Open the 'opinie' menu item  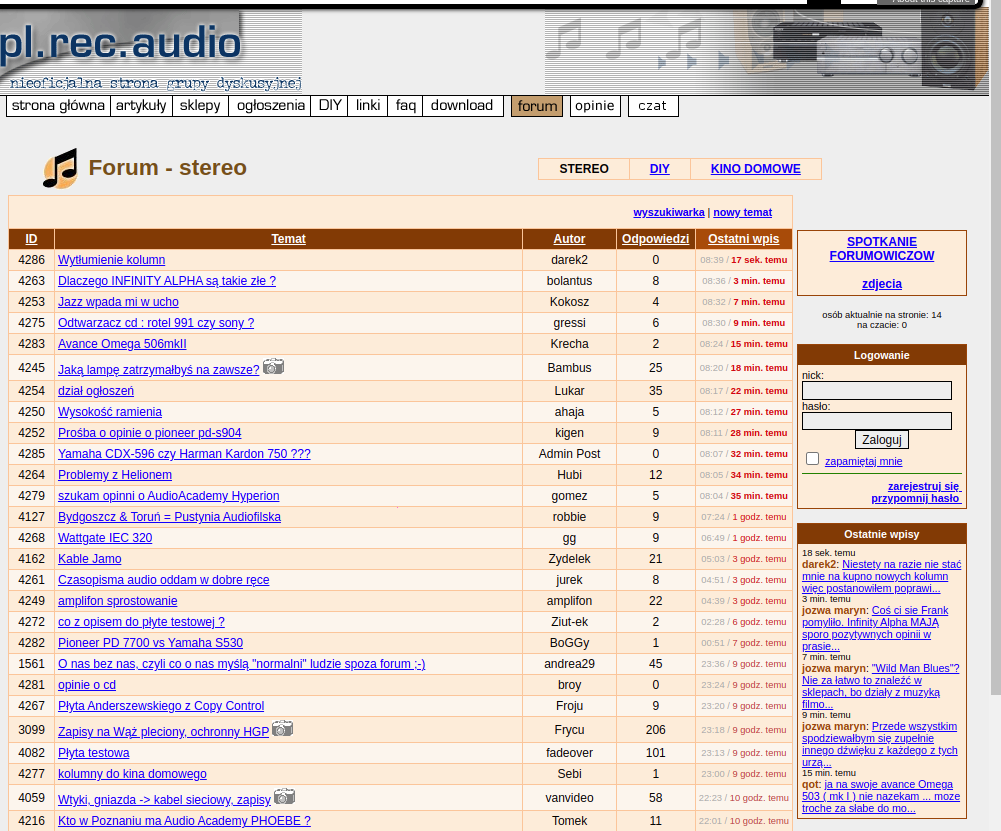(x=594, y=106)
